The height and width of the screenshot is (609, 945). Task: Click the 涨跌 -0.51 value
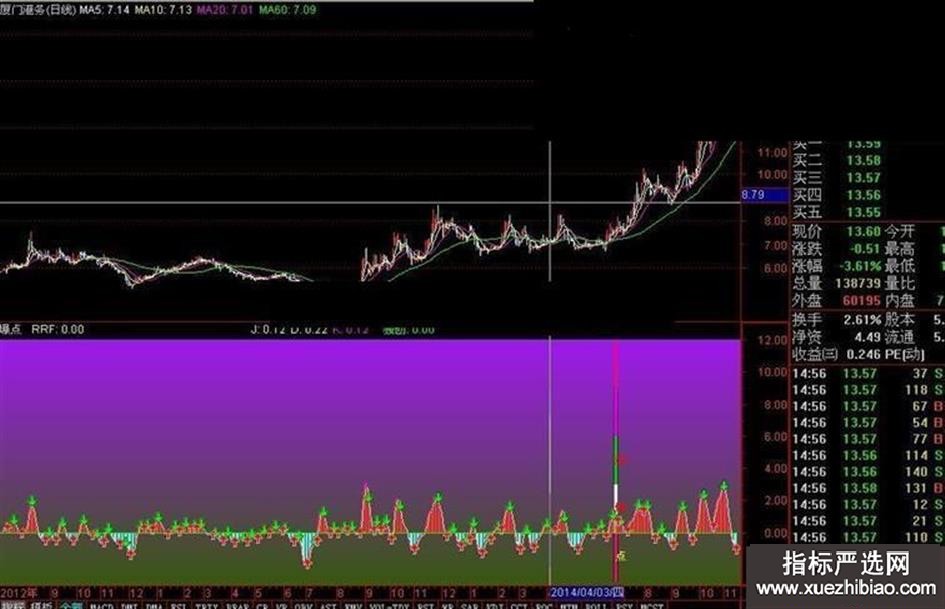coord(864,248)
